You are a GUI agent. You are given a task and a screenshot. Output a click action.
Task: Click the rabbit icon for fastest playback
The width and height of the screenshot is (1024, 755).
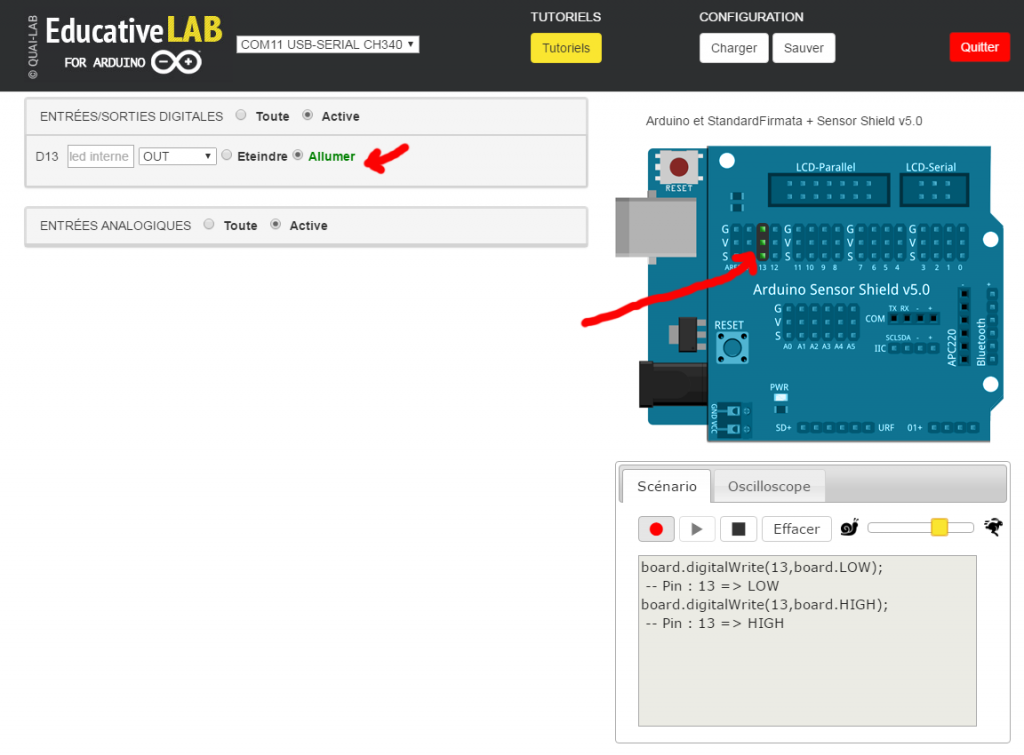[992, 527]
